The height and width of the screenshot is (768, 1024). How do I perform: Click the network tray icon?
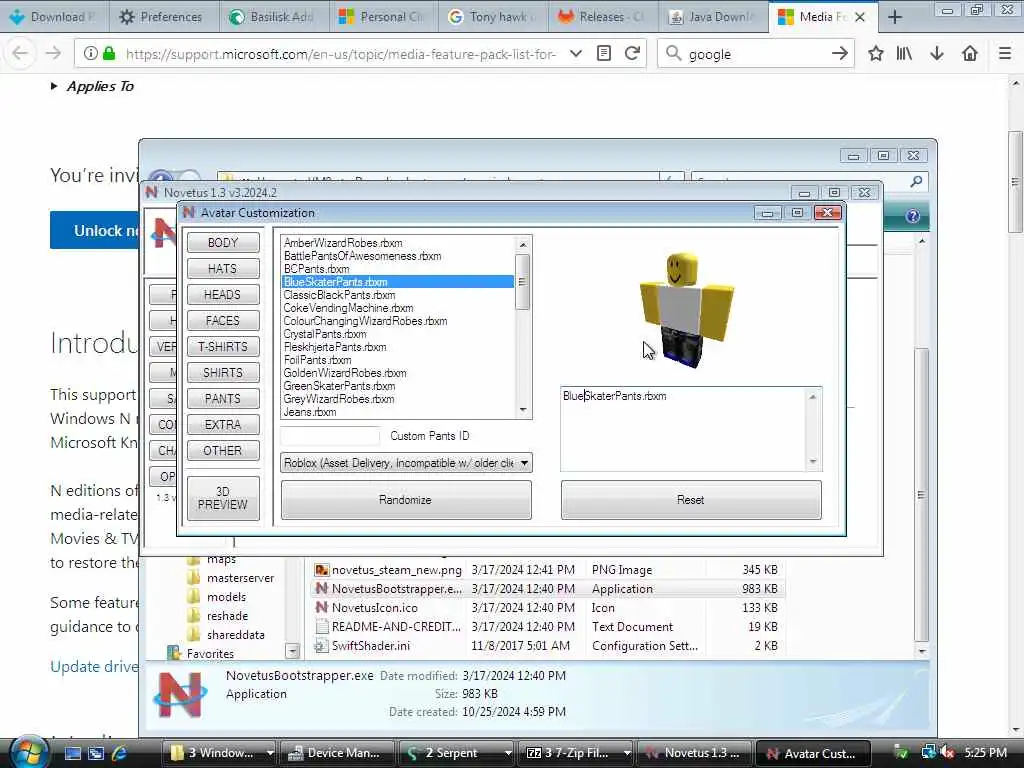(928, 753)
